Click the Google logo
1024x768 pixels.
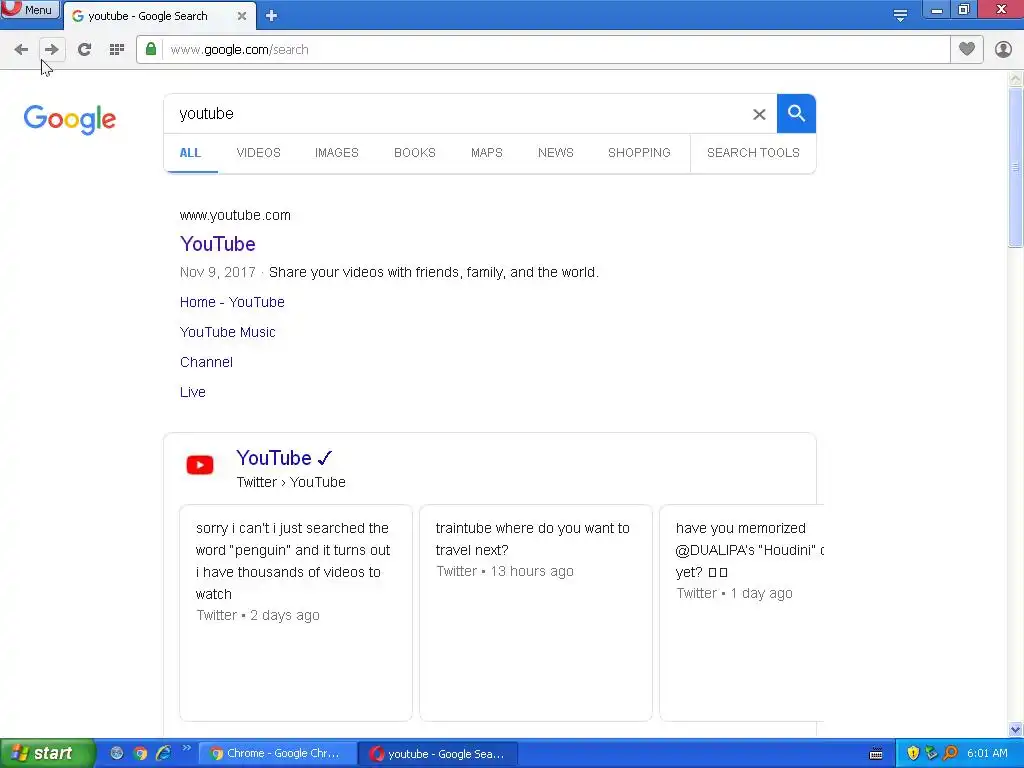(70, 120)
